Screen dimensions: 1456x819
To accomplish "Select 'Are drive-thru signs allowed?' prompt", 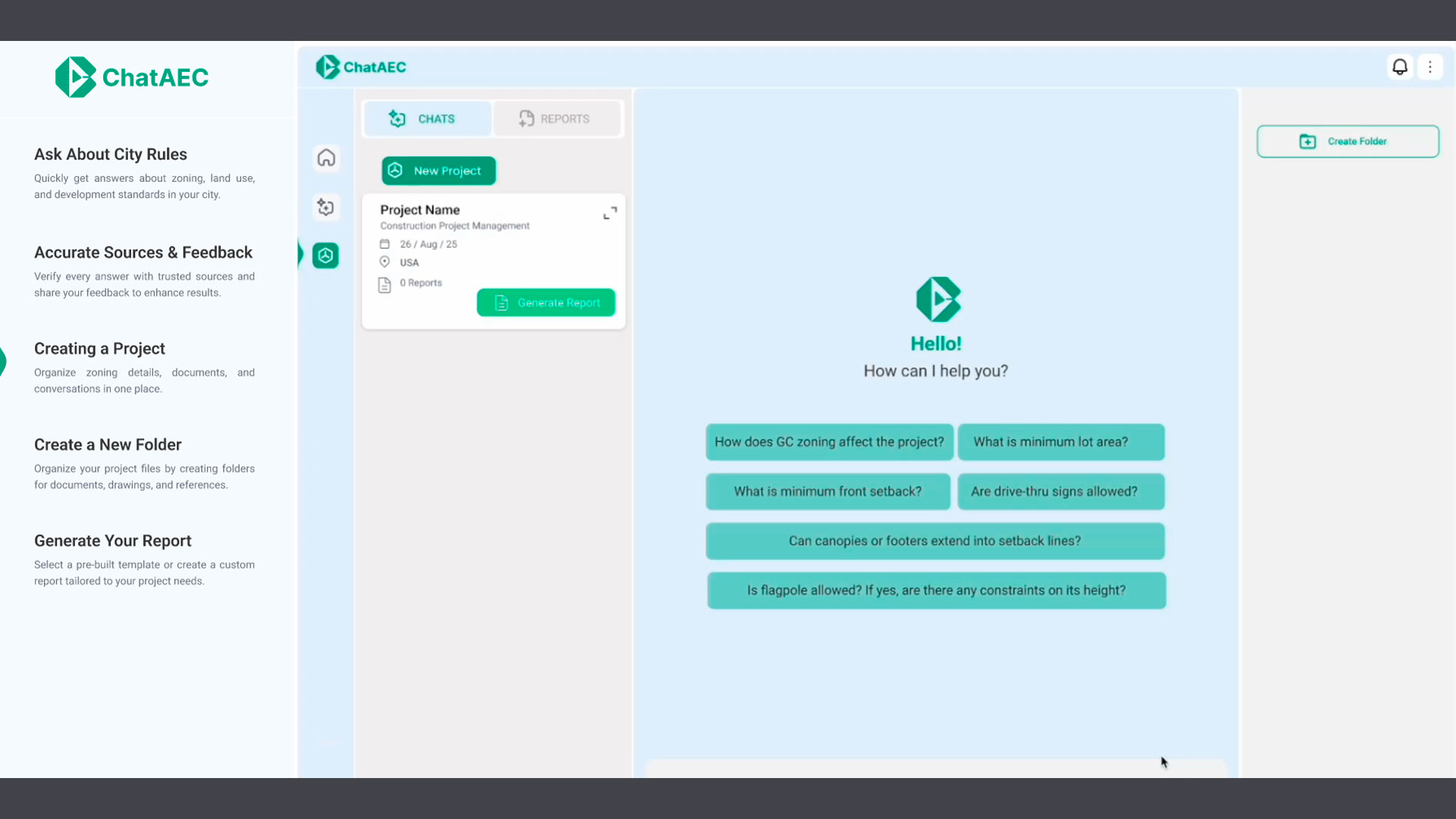I will pos(1060,491).
